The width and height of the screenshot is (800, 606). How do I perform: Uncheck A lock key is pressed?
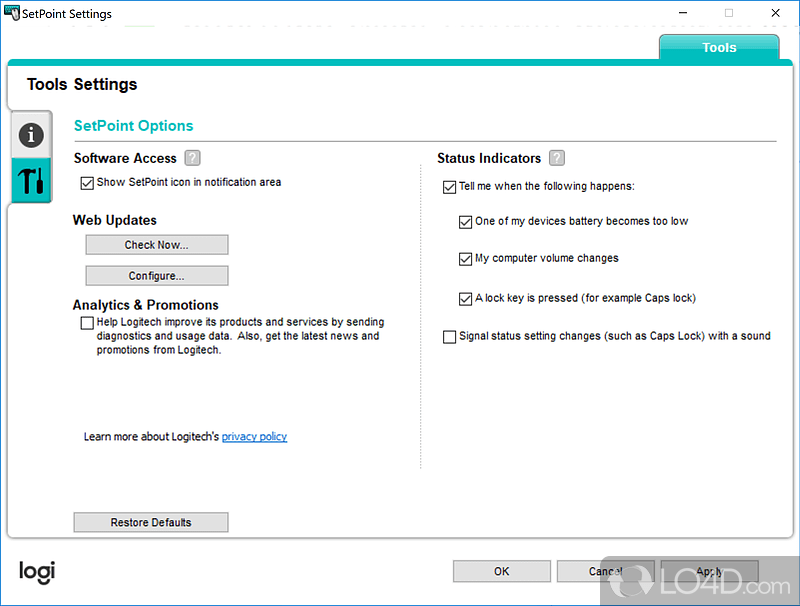(x=465, y=298)
